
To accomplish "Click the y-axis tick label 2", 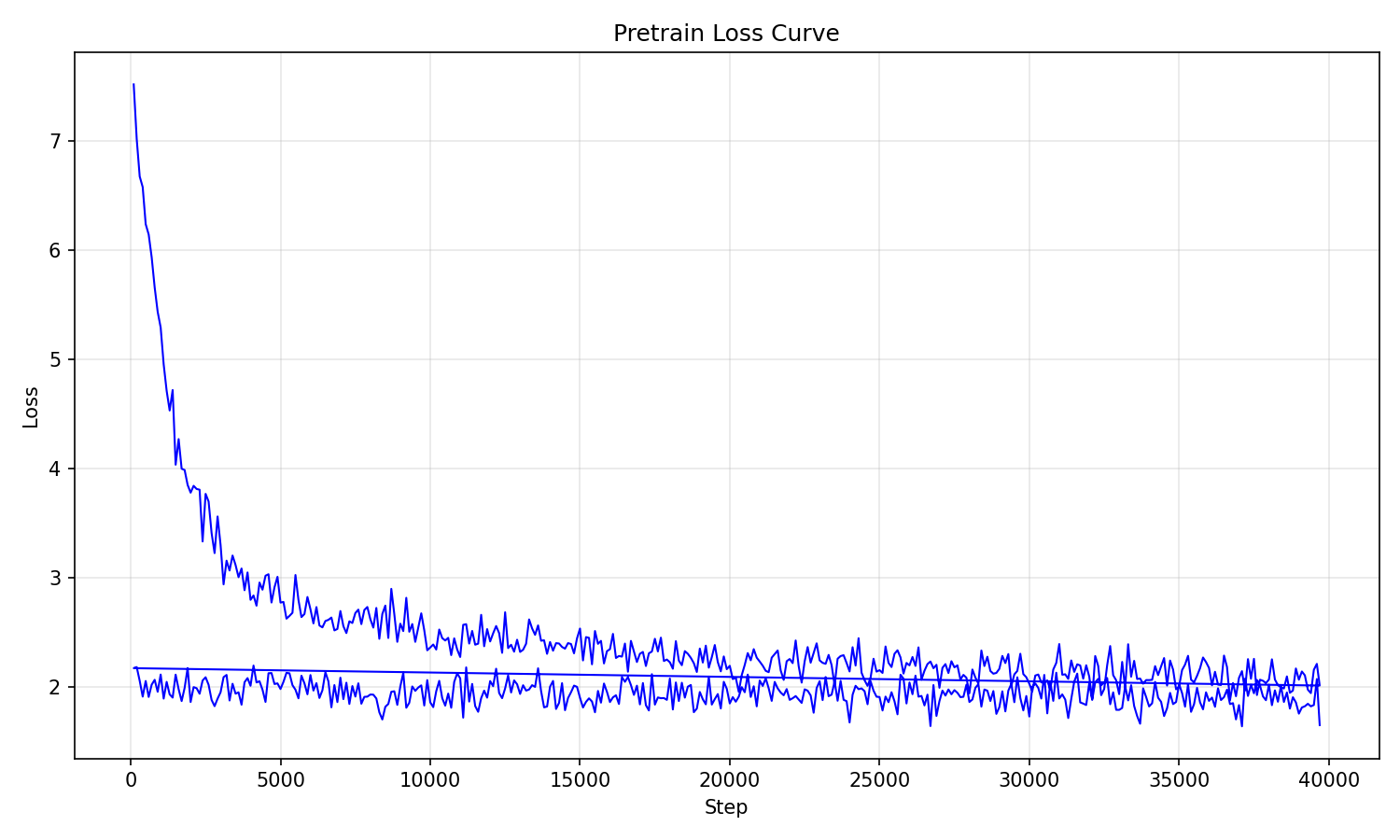I will pyautogui.click(x=55, y=687).
